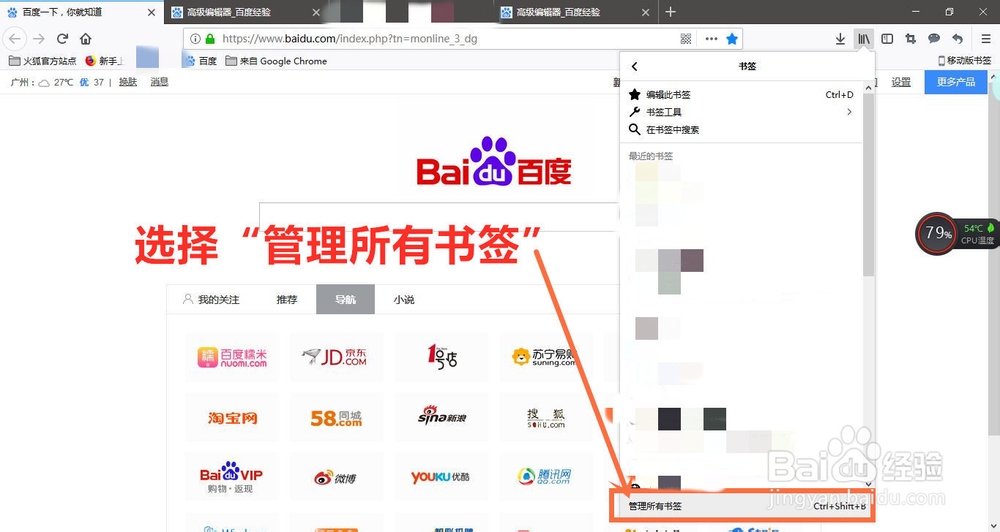Click 换肤 link on Baidu header
Image resolution: width=1000 pixels, height=532 pixels.
[128, 82]
